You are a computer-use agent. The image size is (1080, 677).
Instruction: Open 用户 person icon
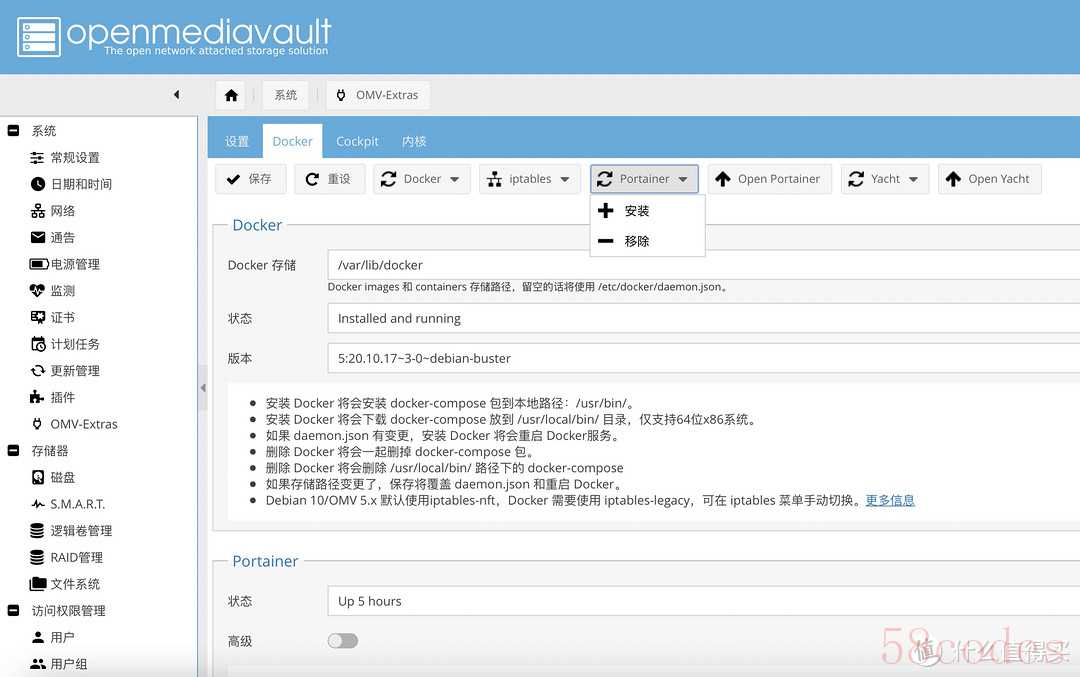(x=38, y=637)
